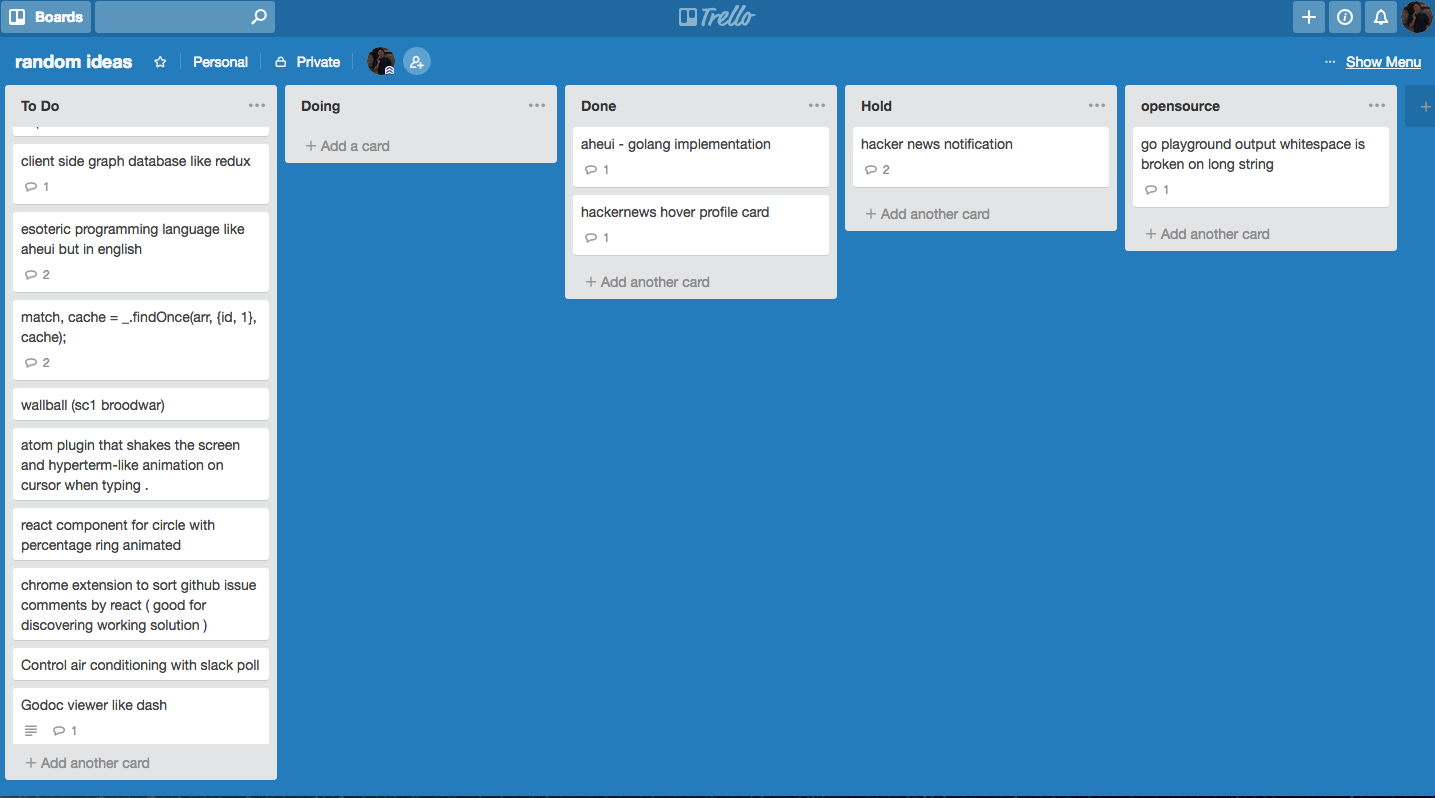This screenshot has height=798, width=1435.
Task: Click comment icon on hackernews hover card
Action: (591, 238)
